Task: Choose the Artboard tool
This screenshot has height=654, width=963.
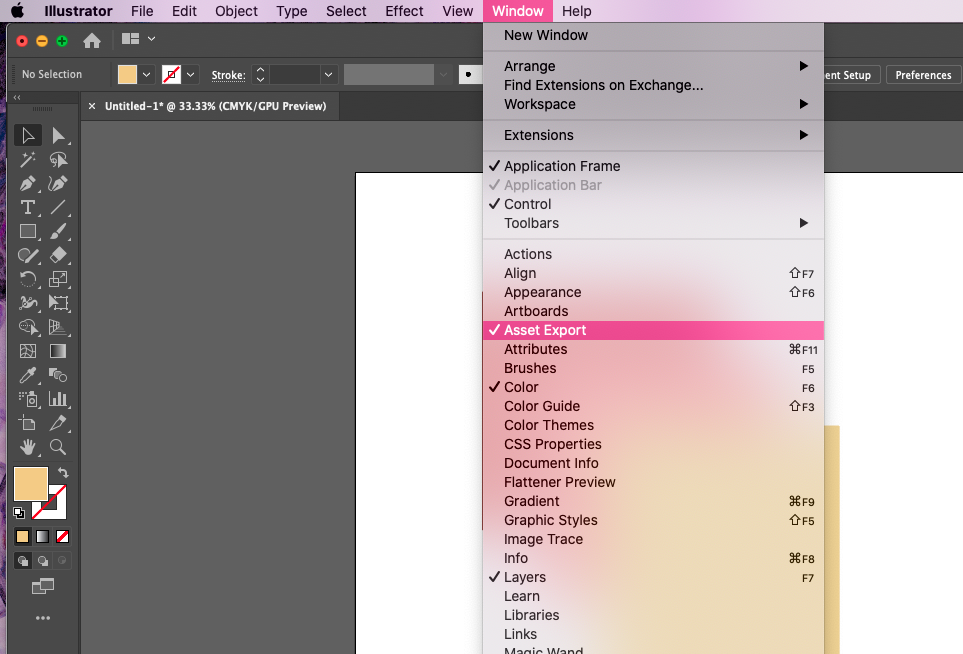Action: pos(28,423)
